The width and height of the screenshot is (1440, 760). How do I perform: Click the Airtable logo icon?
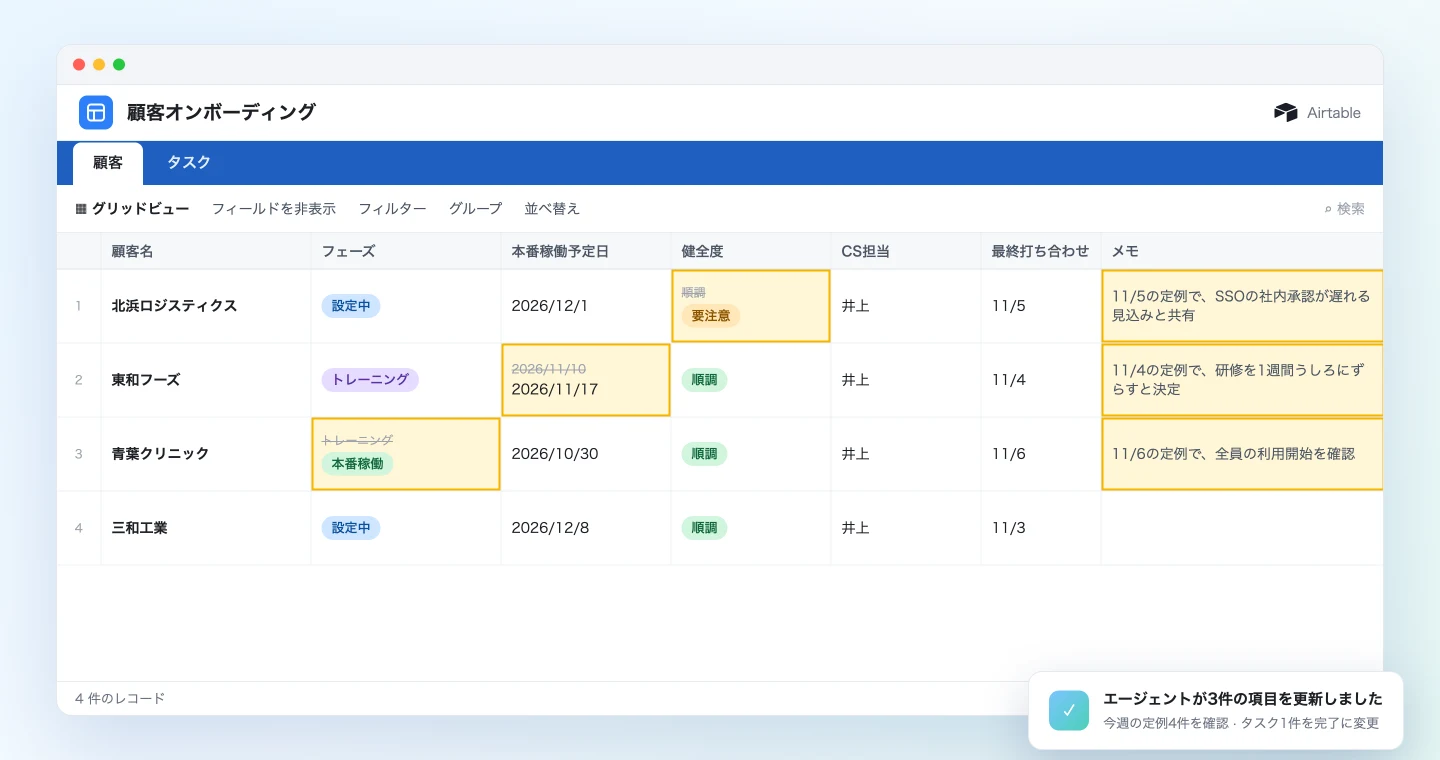pos(1285,113)
